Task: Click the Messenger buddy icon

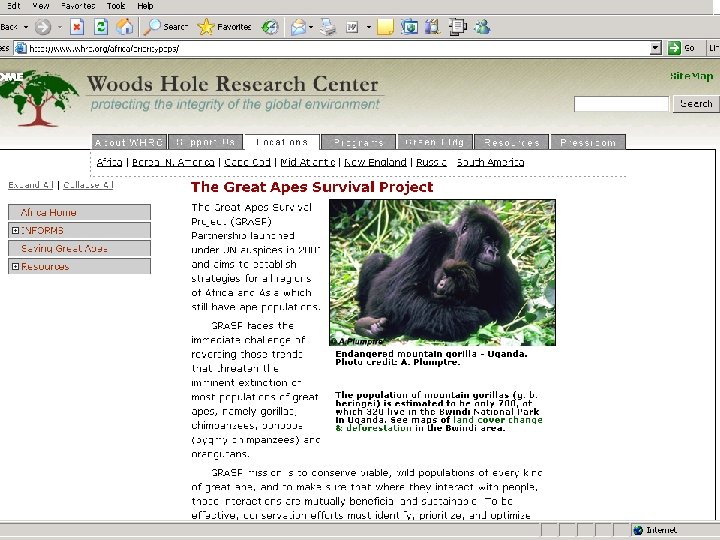Action: tap(483, 26)
